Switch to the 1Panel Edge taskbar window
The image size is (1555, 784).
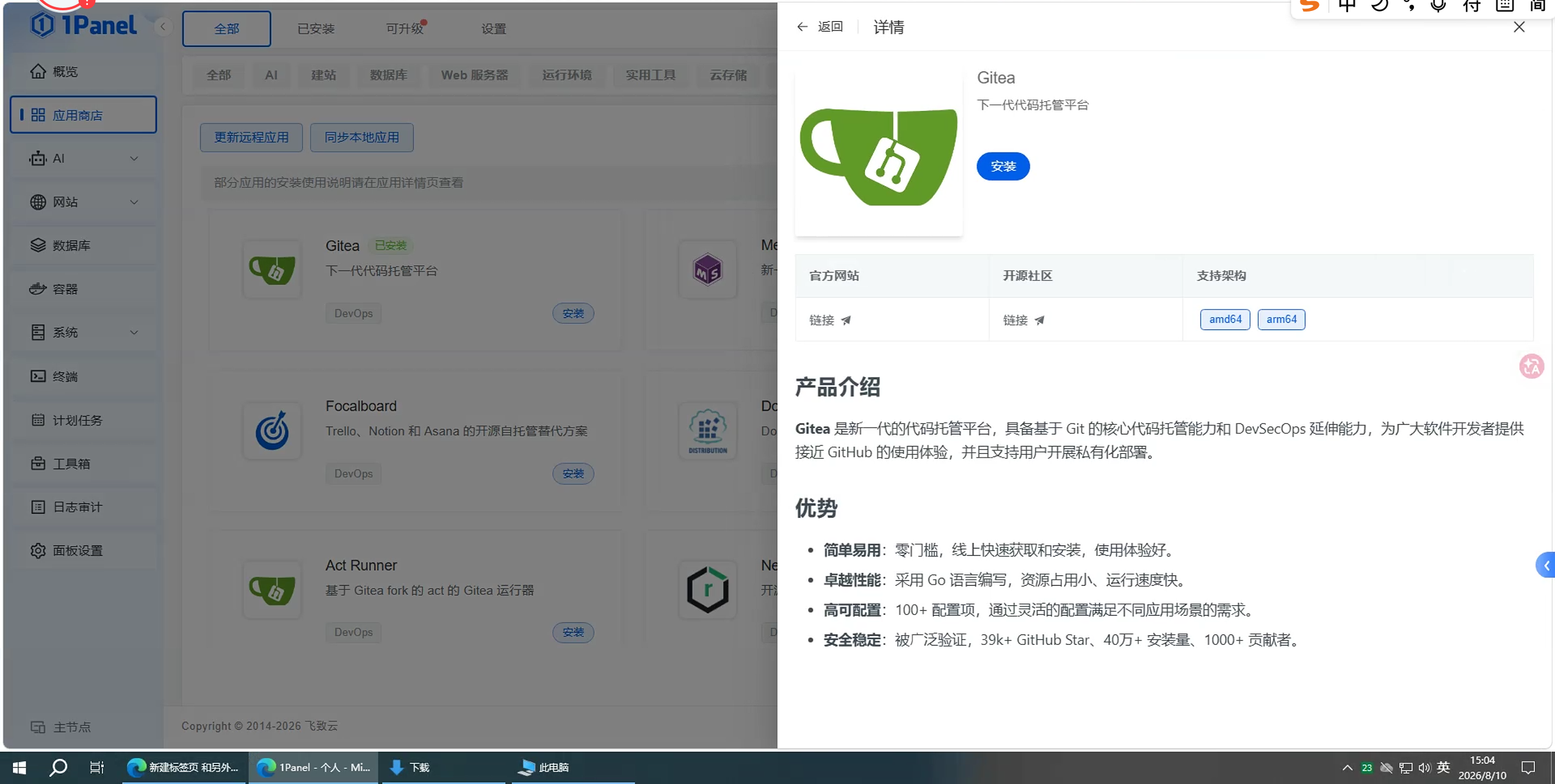pos(314,768)
